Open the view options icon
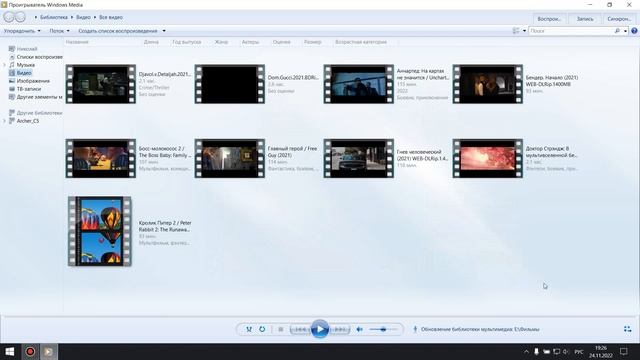The height and width of the screenshot is (360, 640). tap(516, 31)
